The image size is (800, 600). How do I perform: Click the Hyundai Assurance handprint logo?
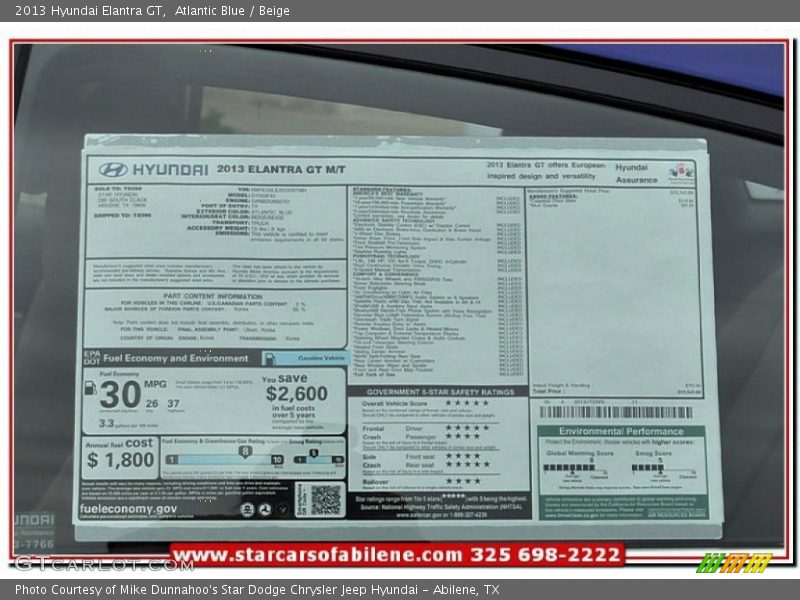coord(682,172)
